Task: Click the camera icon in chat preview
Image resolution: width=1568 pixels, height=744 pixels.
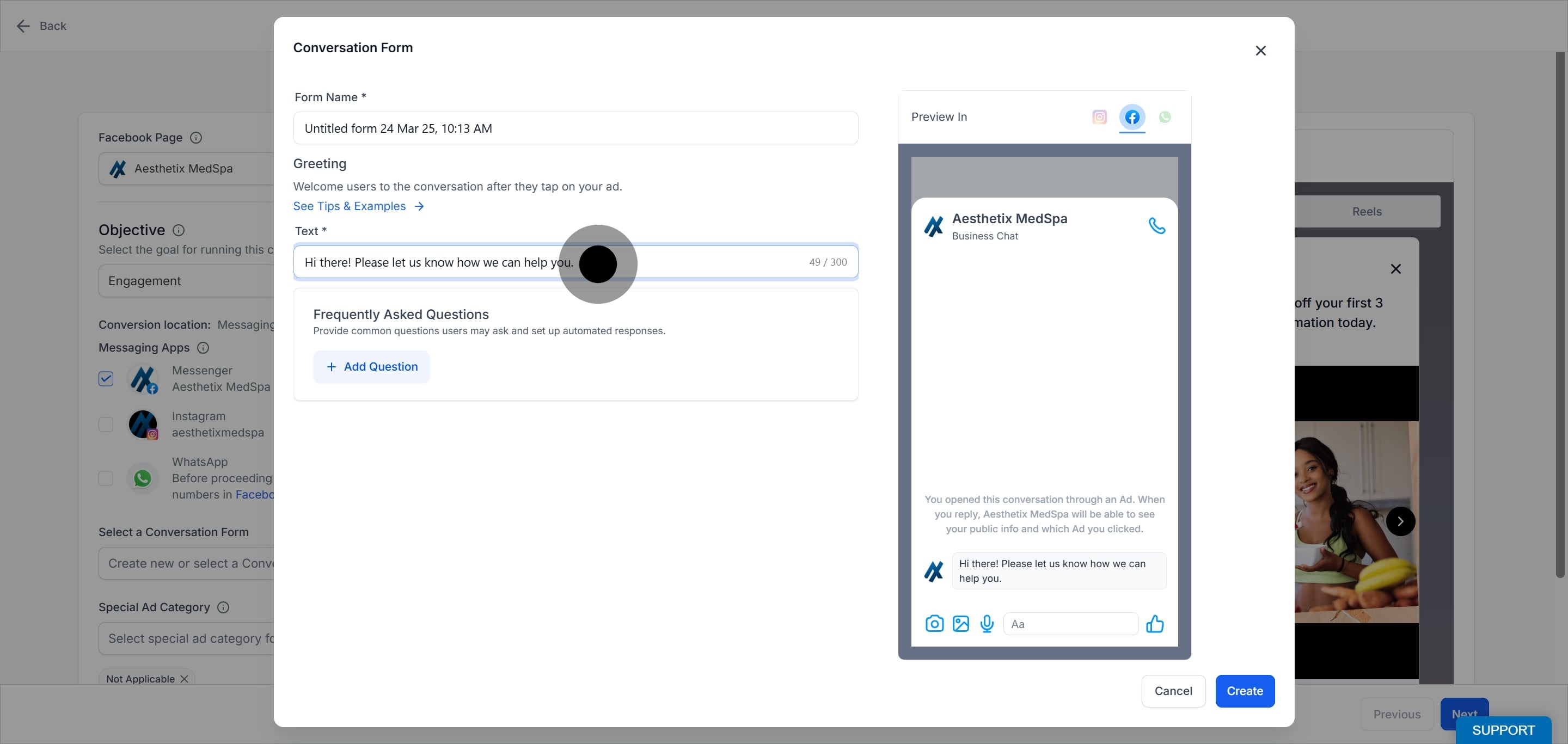Action: 934,624
